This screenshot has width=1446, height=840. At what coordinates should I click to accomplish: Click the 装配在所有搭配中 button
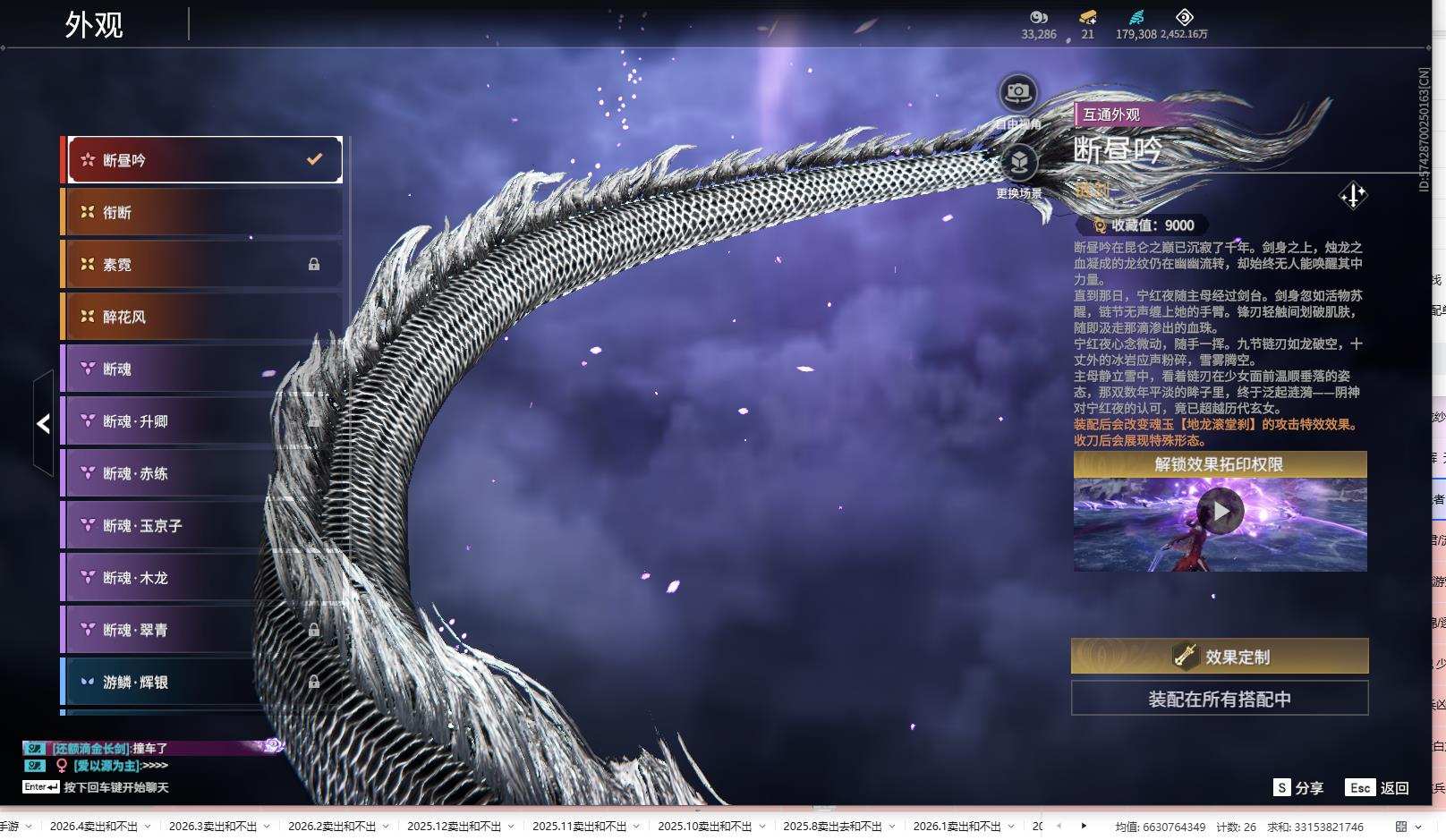click(x=1219, y=699)
